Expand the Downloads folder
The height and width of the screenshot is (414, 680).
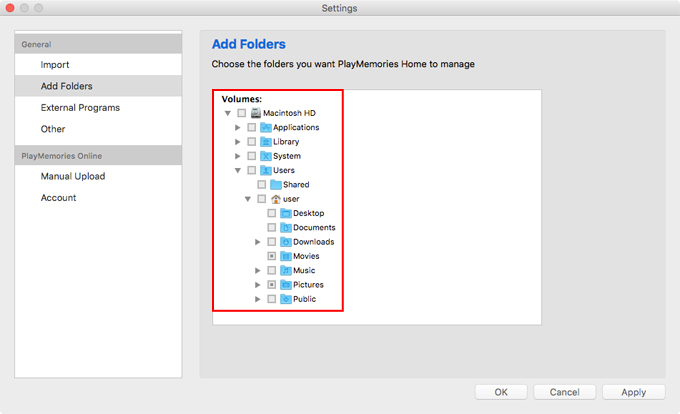pyautogui.click(x=258, y=242)
